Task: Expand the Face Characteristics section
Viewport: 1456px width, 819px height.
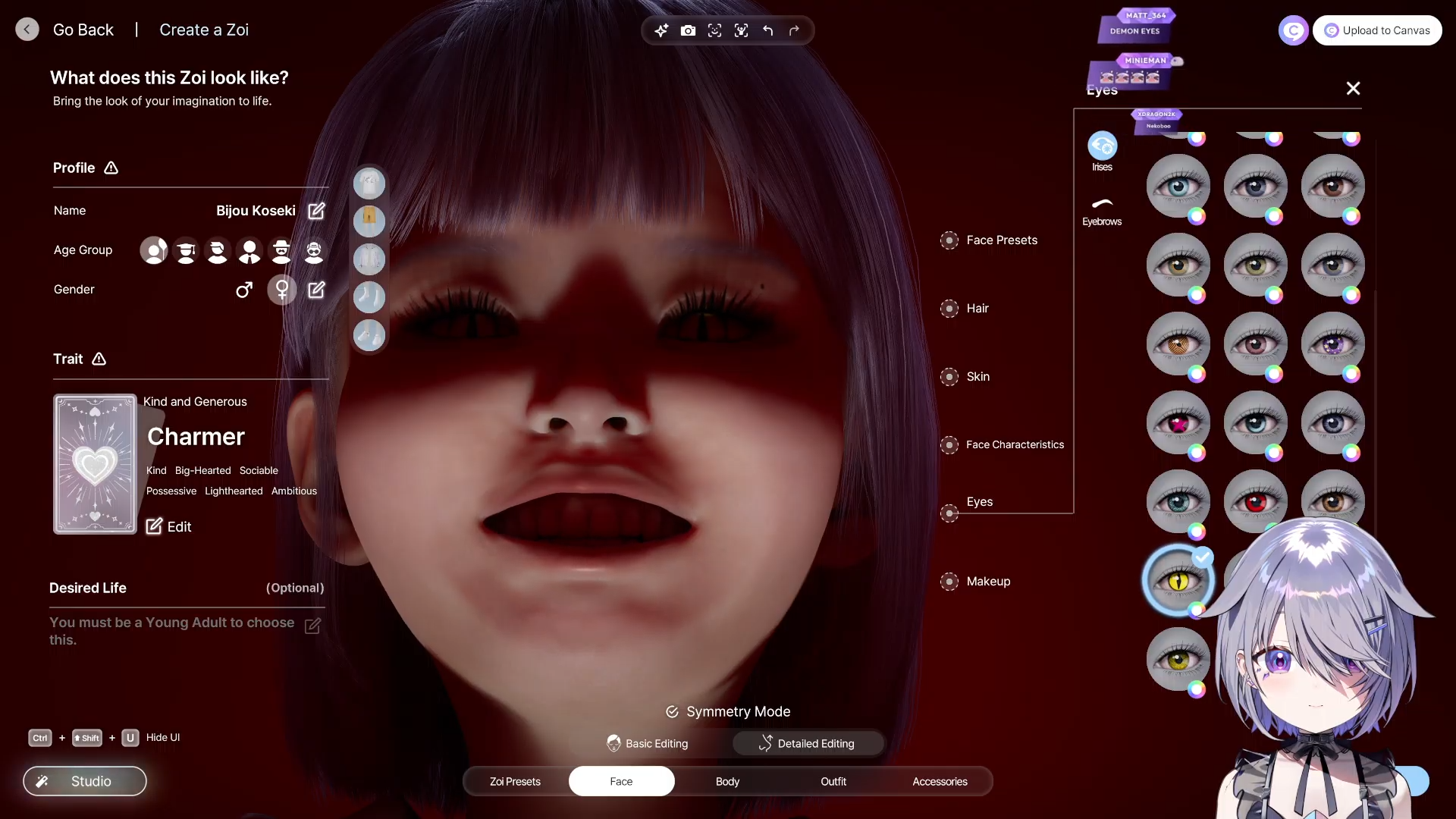Action: [1014, 445]
